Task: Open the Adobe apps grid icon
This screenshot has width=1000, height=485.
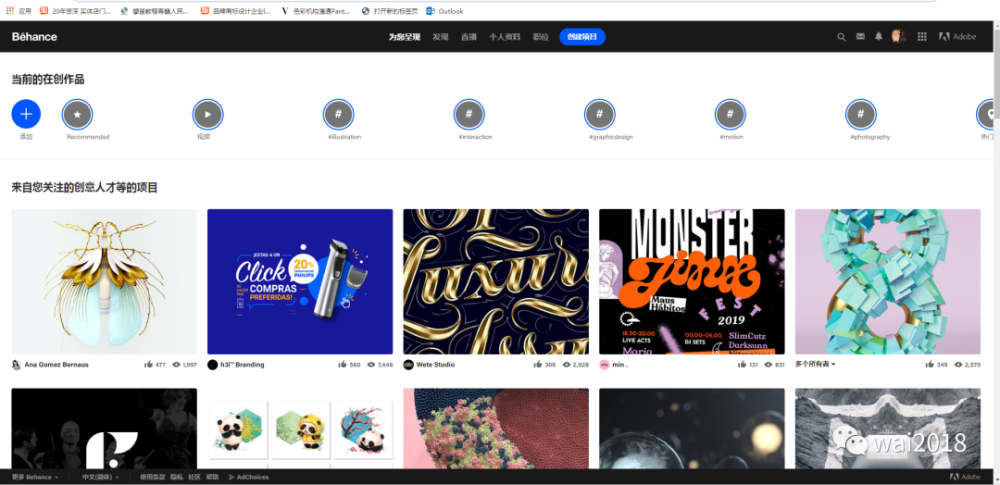Action: 921,37
